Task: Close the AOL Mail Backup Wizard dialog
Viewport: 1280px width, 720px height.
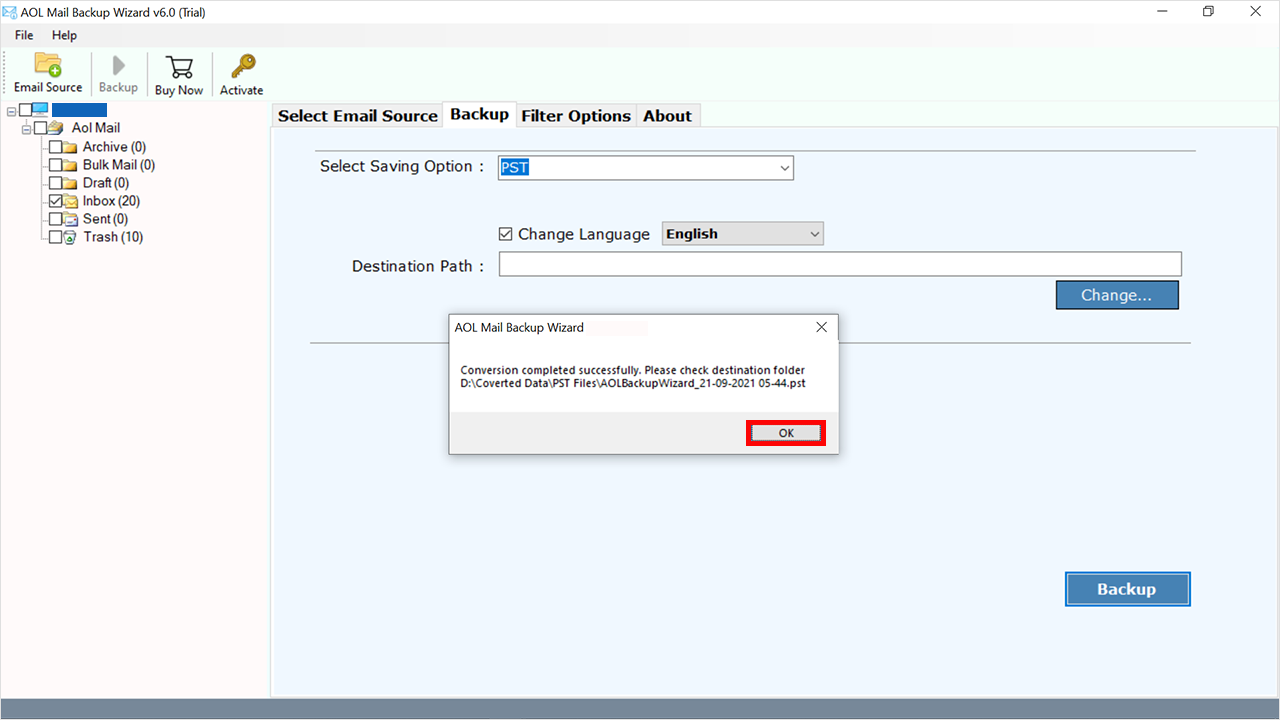Action: 821,327
